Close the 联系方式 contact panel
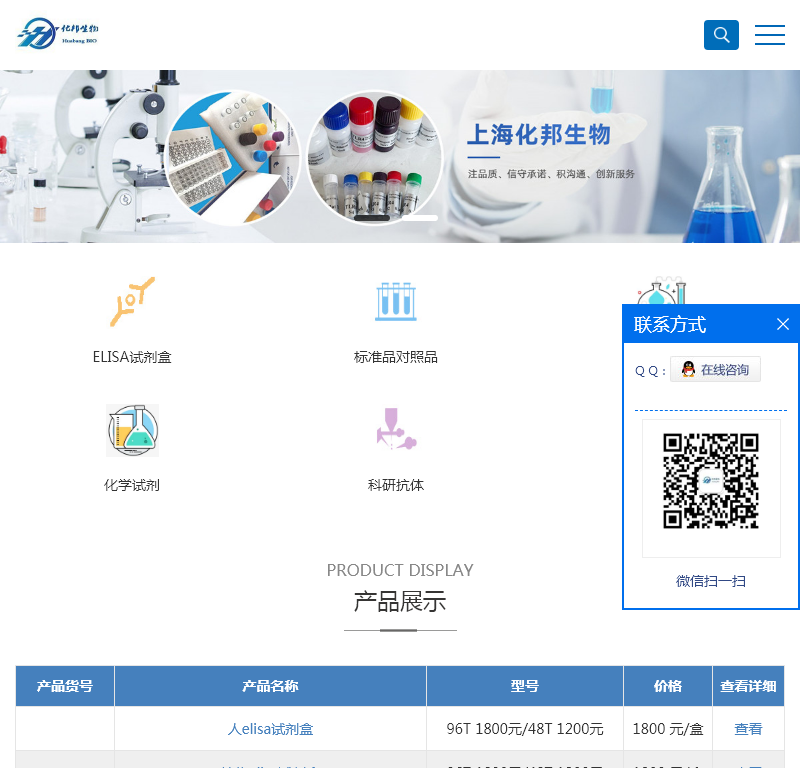Viewport: 800px width, 768px height. (x=783, y=324)
